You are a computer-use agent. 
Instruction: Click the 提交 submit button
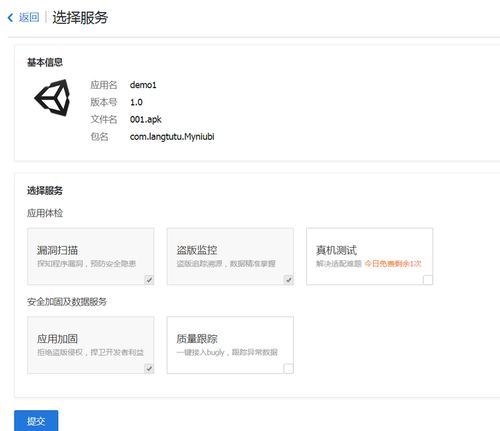[36, 421]
